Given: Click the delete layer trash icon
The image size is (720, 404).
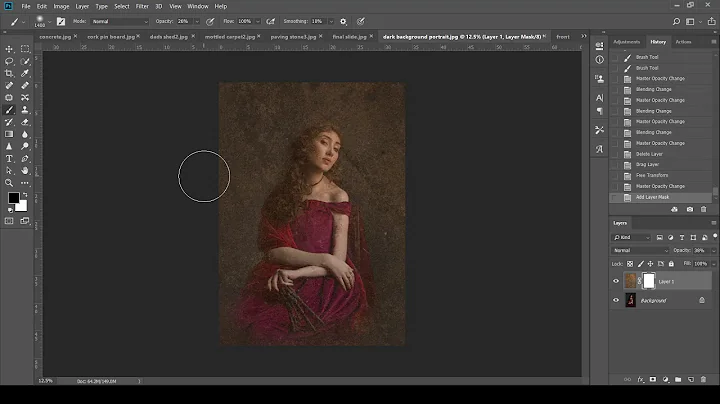Looking at the screenshot, I should coord(703,380).
